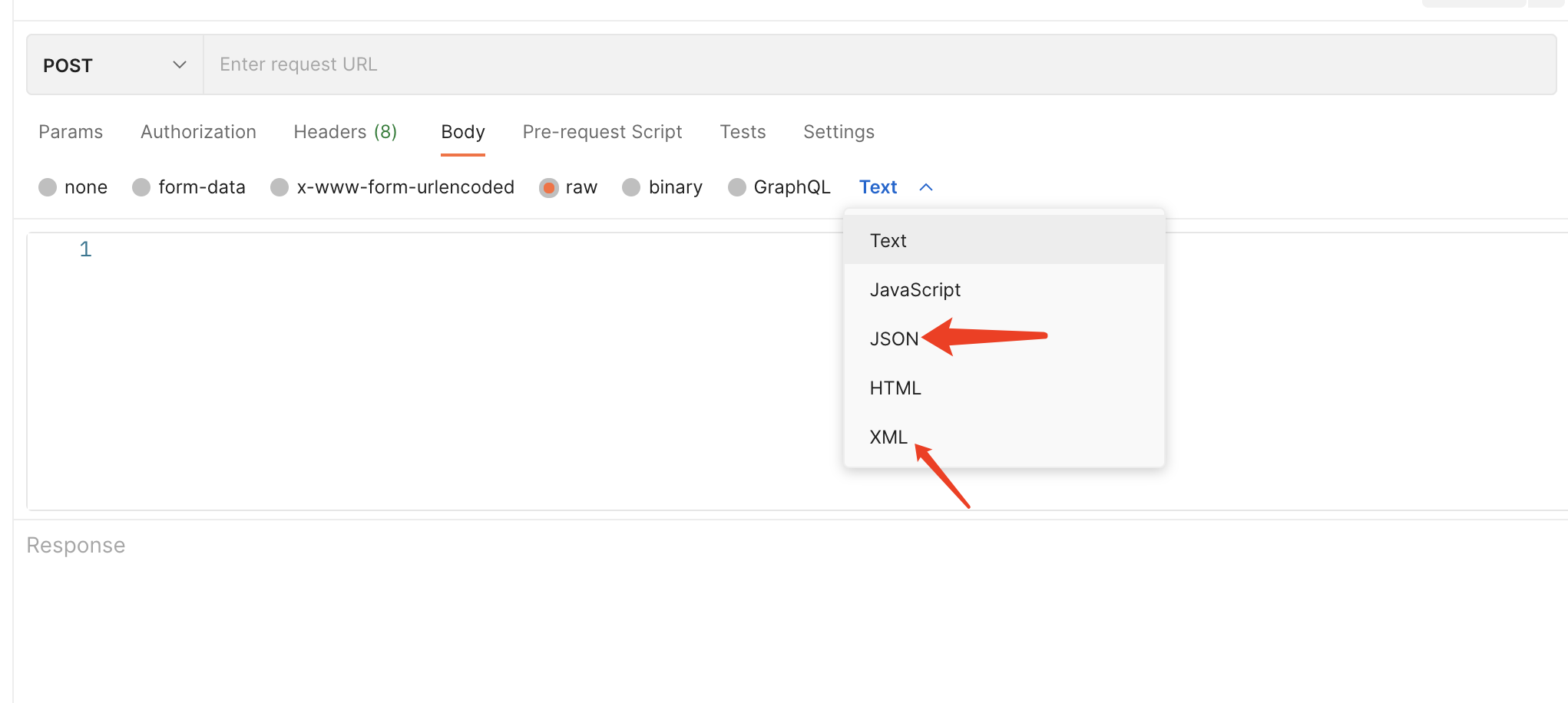Collapse the Text format dropdown chevron
The image size is (1568, 703).
tap(926, 187)
